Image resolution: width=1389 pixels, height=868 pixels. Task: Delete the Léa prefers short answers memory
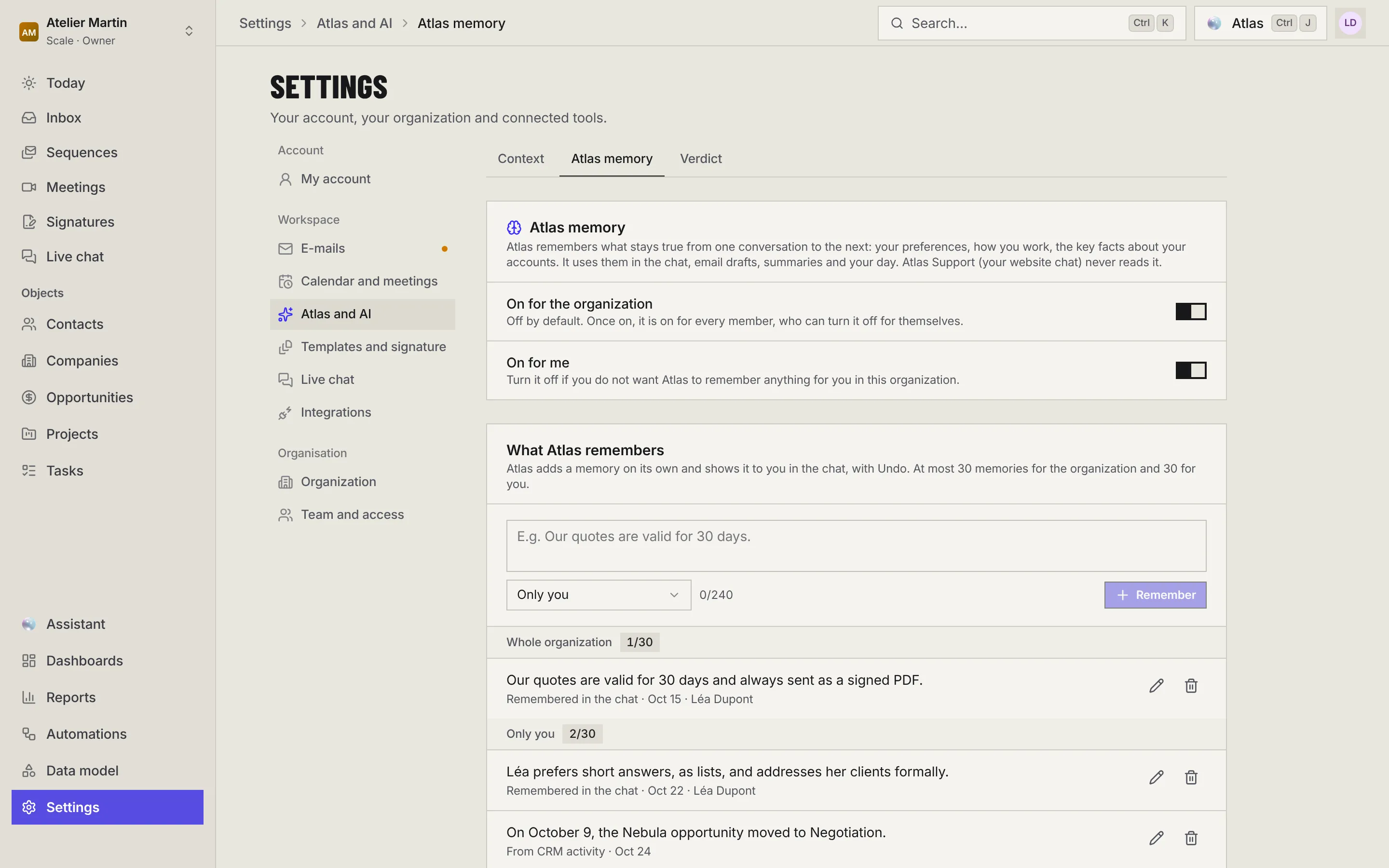1191,777
